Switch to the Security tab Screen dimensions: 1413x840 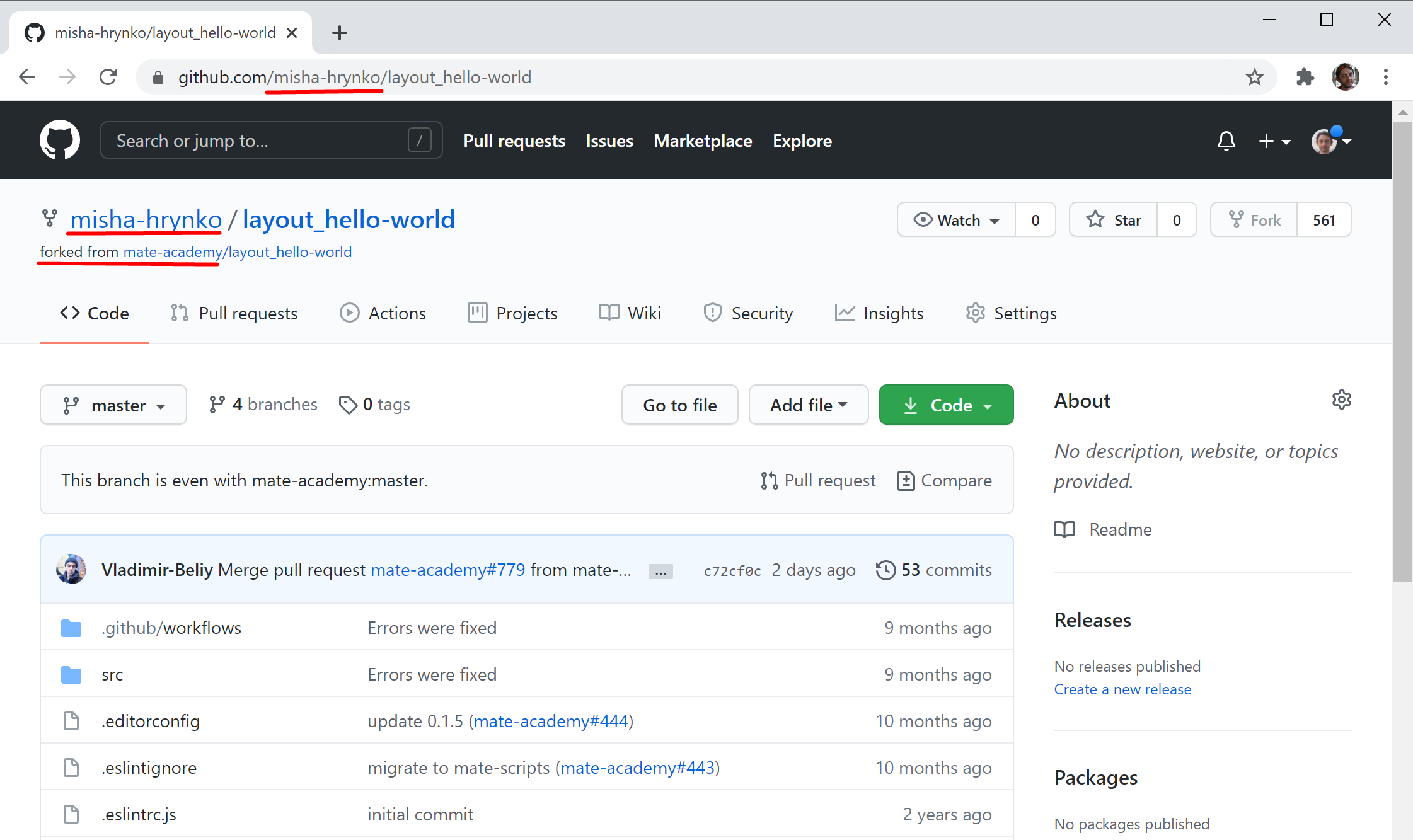(x=748, y=313)
